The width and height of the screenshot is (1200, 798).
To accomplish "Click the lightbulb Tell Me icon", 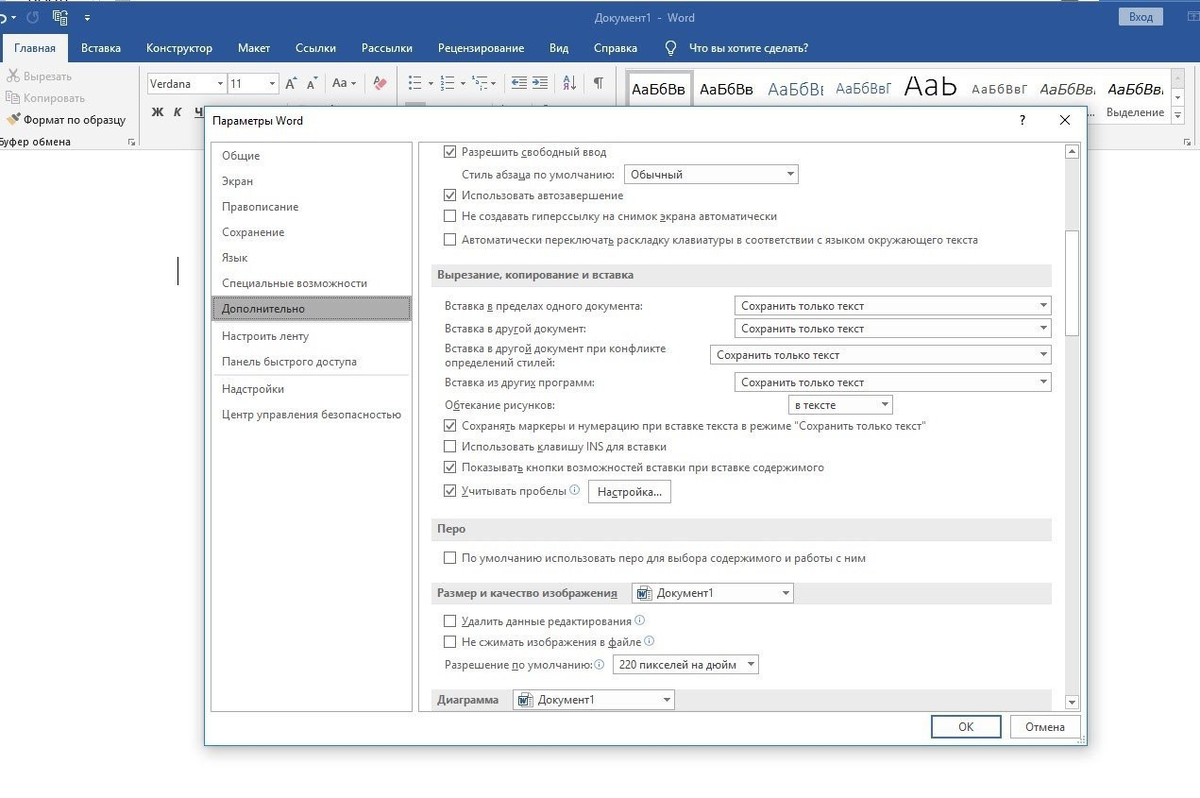I will tap(671, 48).
